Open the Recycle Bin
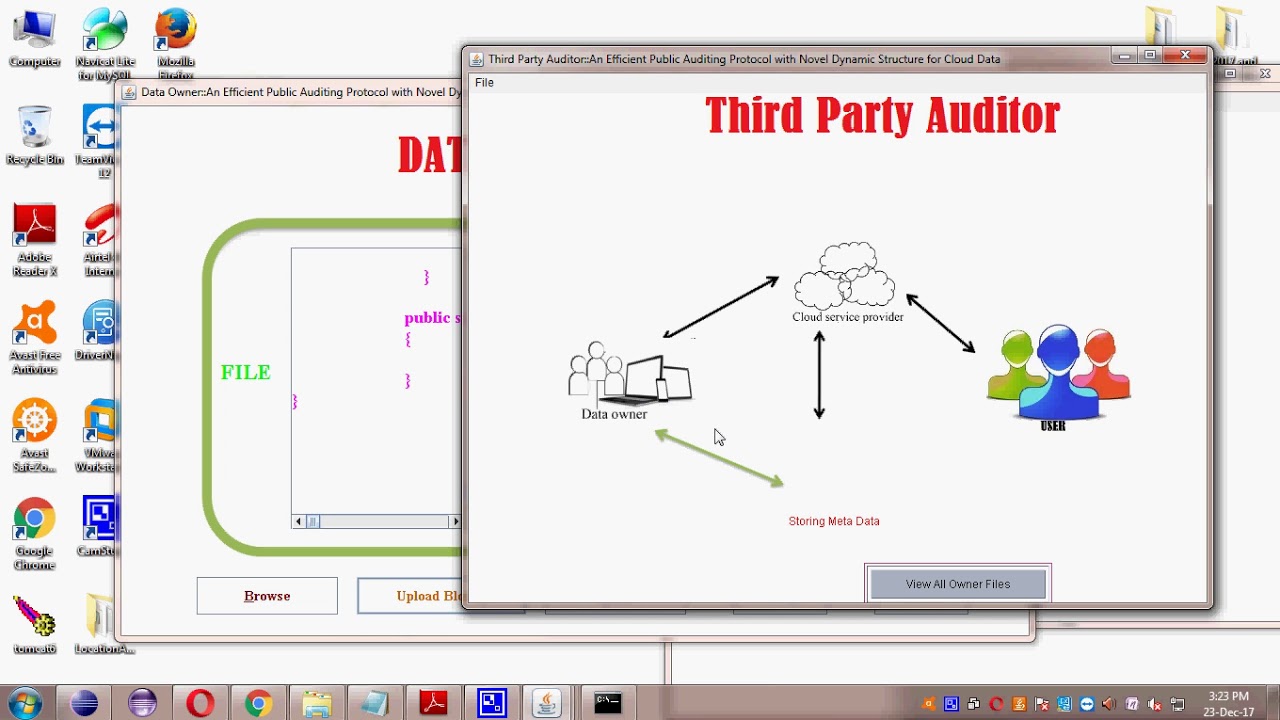The height and width of the screenshot is (720, 1280). (34, 136)
